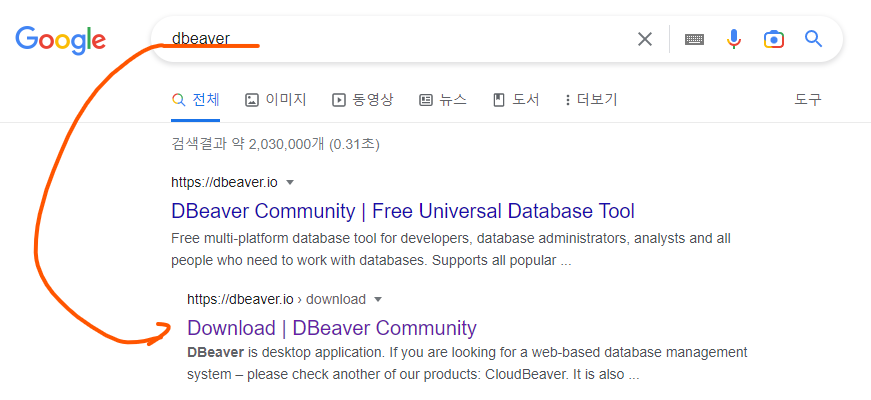871x400 pixels.
Task: Expand the 더보기 menu
Action: 590,100
